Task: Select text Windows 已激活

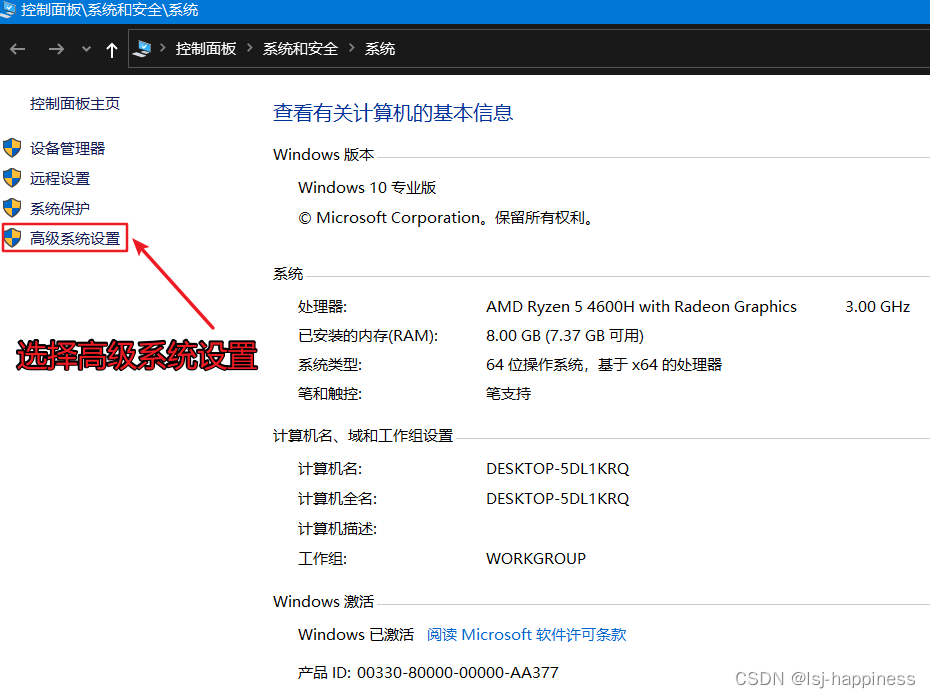Action: coord(356,635)
